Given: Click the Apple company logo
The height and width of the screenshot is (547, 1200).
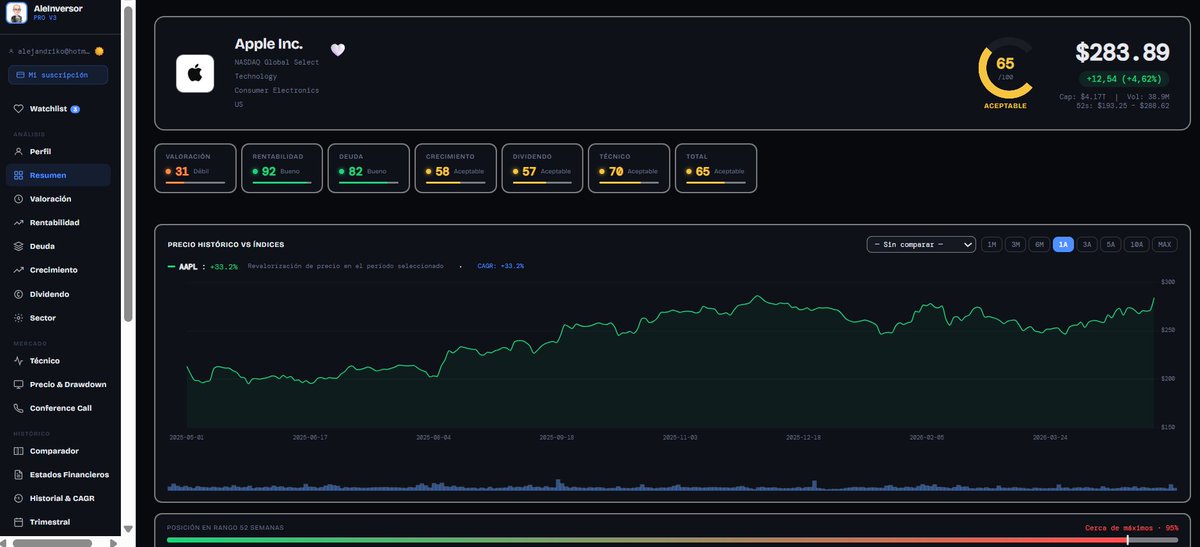Looking at the screenshot, I should coord(195,73).
